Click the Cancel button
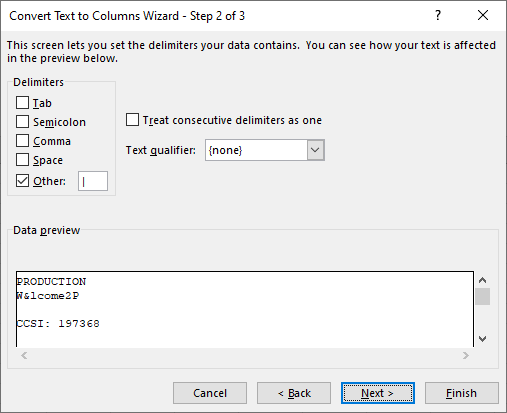The image size is (507, 413). (x=210, y=393)
